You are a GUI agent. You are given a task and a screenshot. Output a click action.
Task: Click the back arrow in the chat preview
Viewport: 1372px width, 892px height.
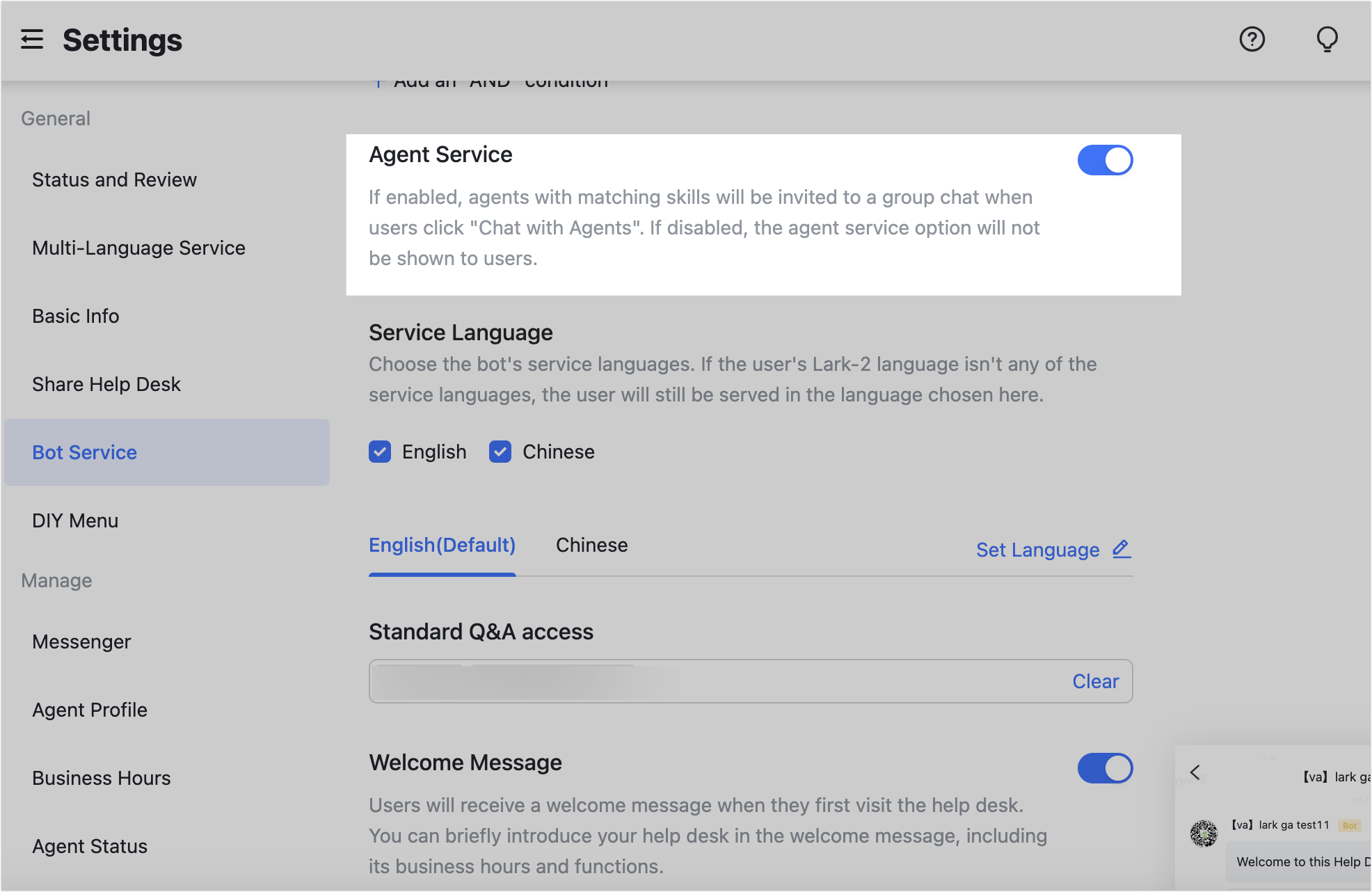click(1195, 772)
